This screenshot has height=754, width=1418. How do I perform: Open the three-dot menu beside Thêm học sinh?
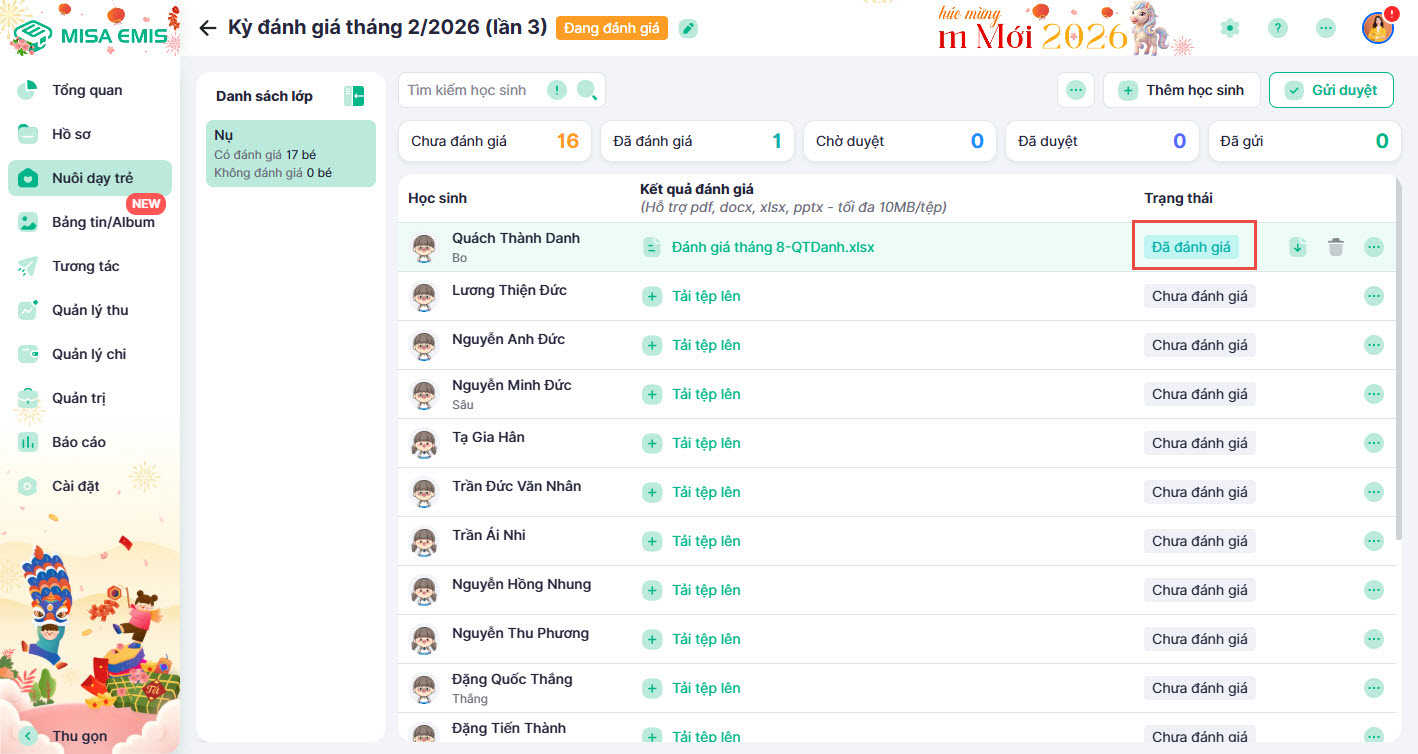[x=1076, y=90]
